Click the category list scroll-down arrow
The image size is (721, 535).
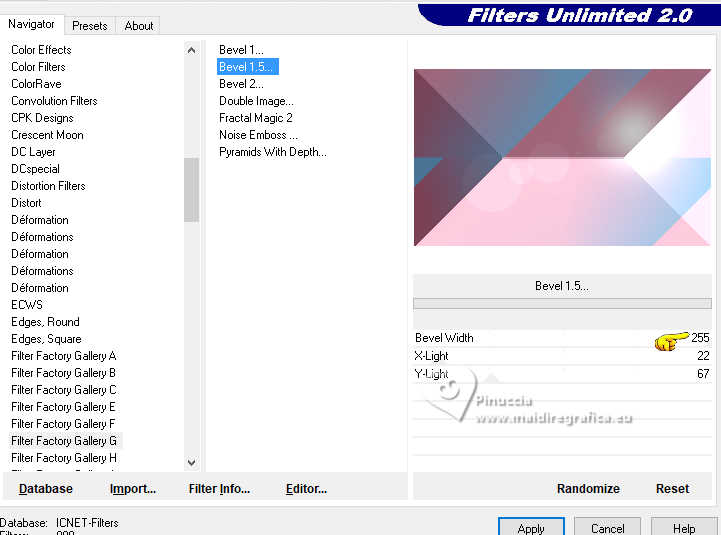pyautogui.click(x=192, y=462)
